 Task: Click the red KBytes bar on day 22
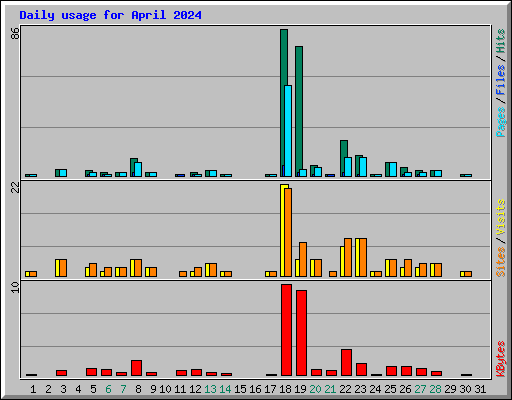(346, 363)
